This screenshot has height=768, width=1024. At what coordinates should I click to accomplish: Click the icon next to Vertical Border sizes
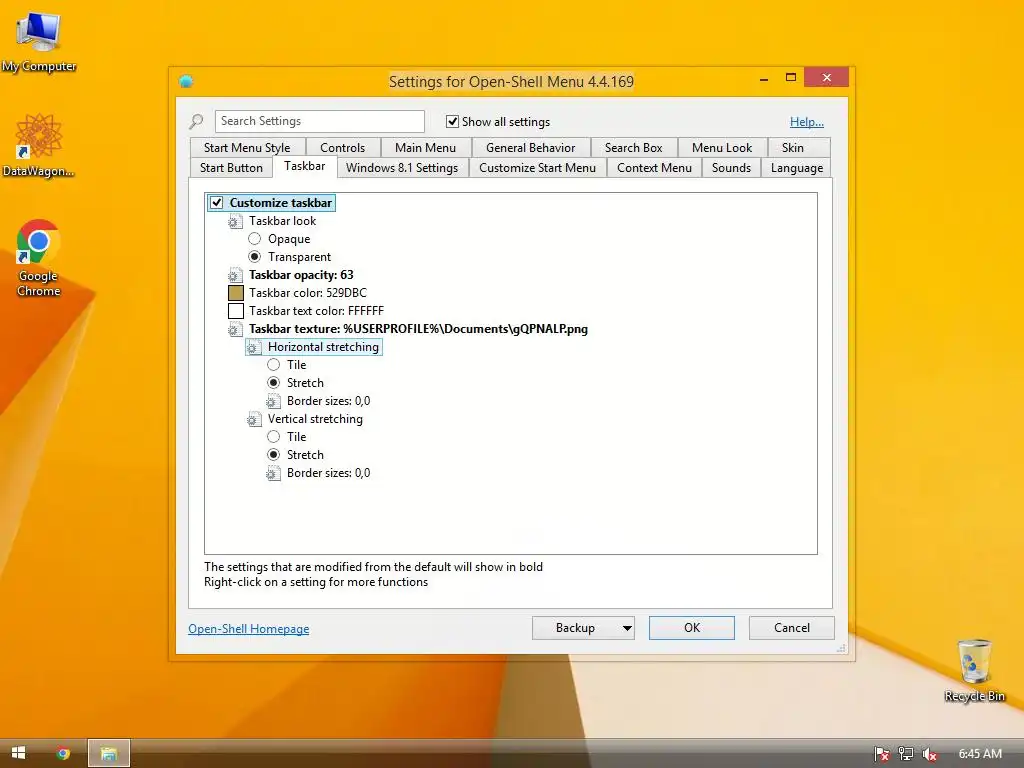(273, 473)
